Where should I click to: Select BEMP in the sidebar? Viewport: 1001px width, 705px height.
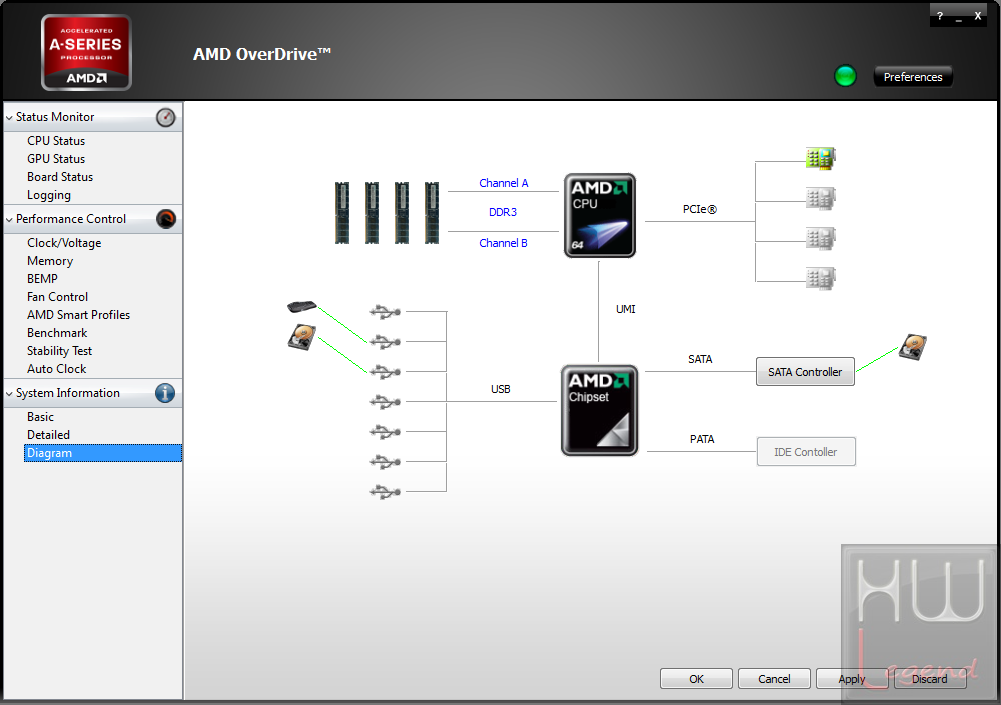click(42, 278)
